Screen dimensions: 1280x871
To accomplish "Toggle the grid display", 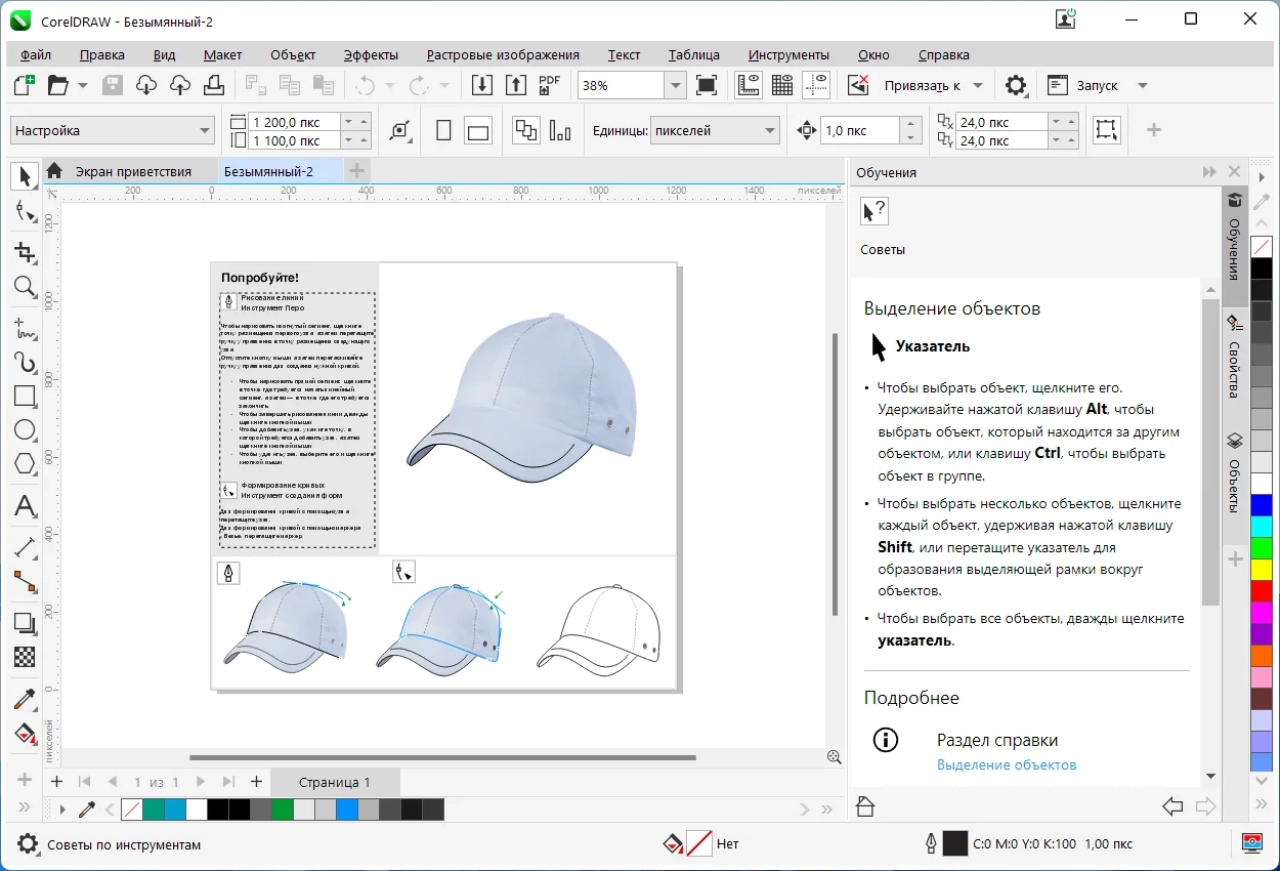I will [782, 86].
